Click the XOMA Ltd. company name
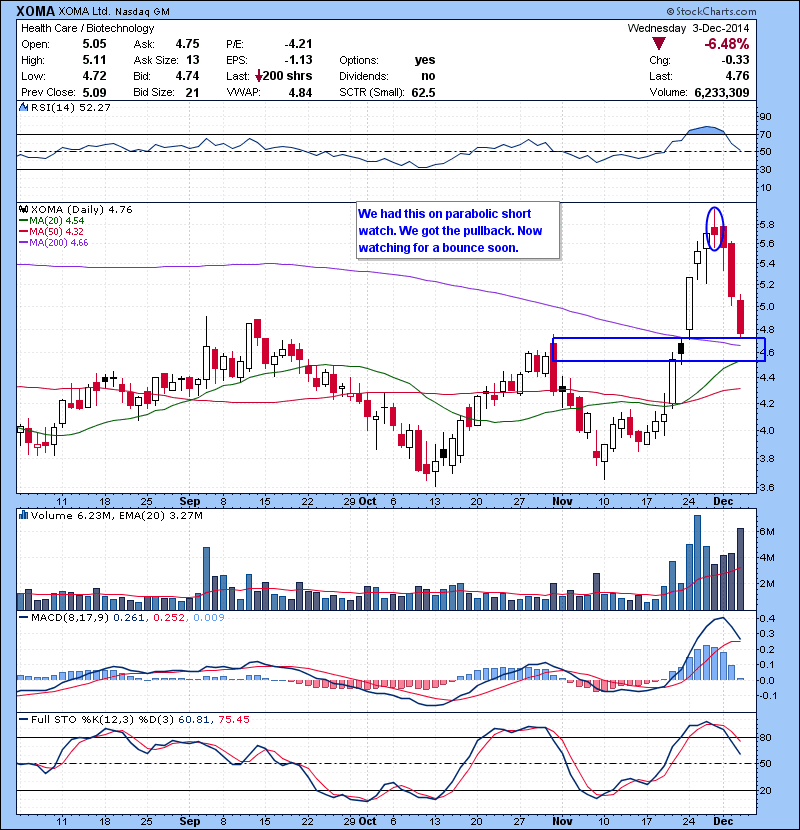Screen dimensions: 800x830 (85, 11)
